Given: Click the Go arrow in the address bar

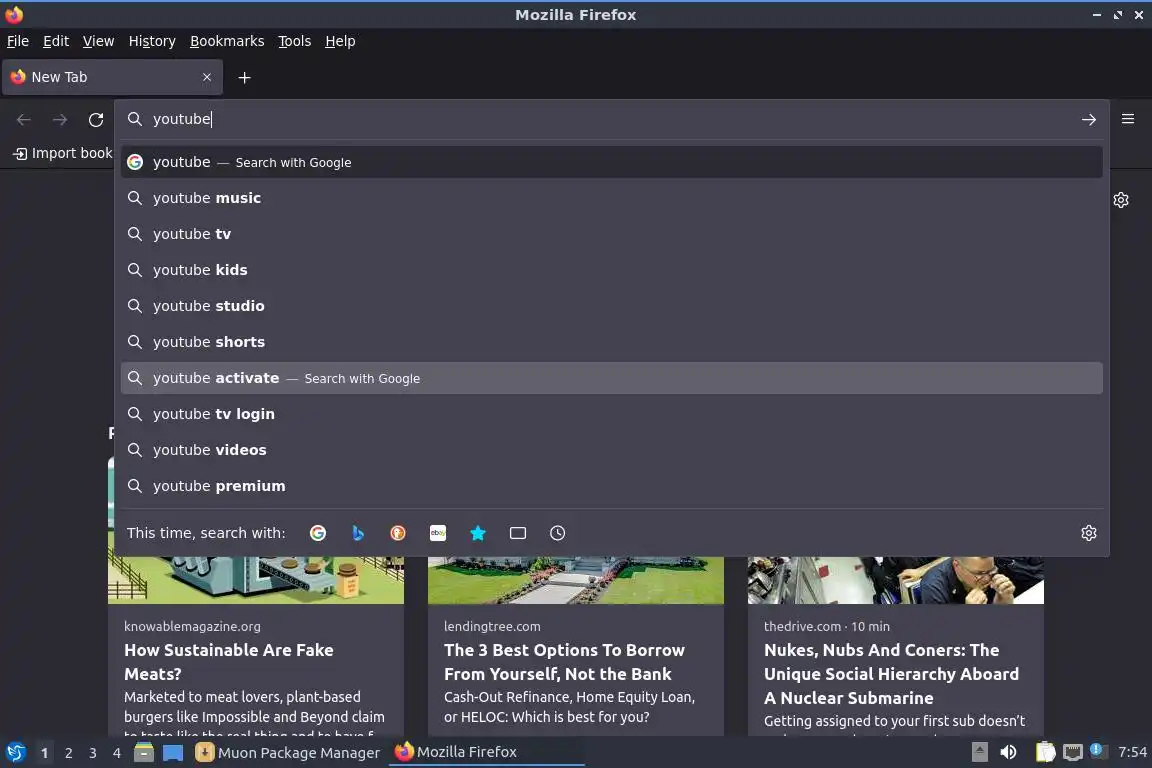Looking at the screenshot, I should click(x=1089, y=119).
